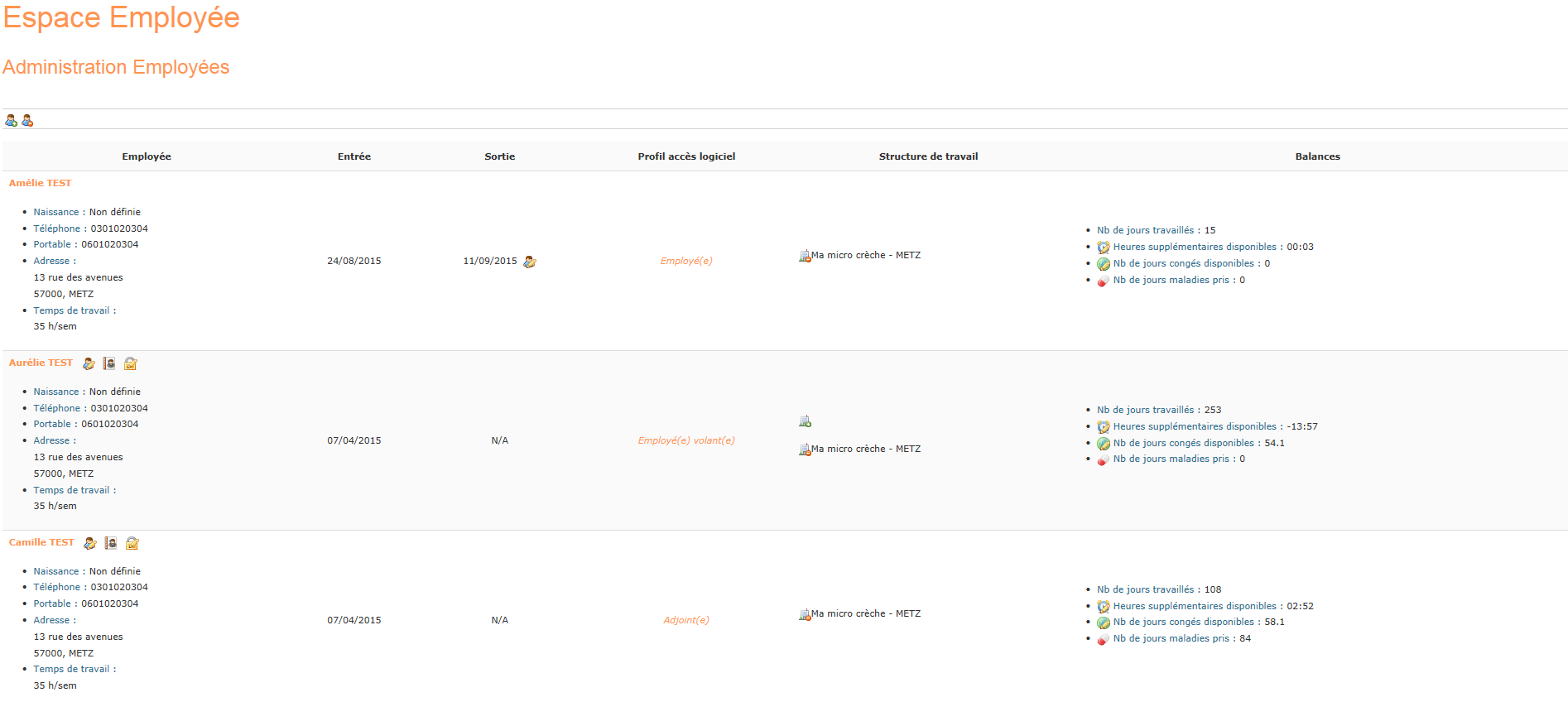Edit leave days icon in Aurélie's balances
Viewport: 1568px width, 702px height.
pos(1104,444)
